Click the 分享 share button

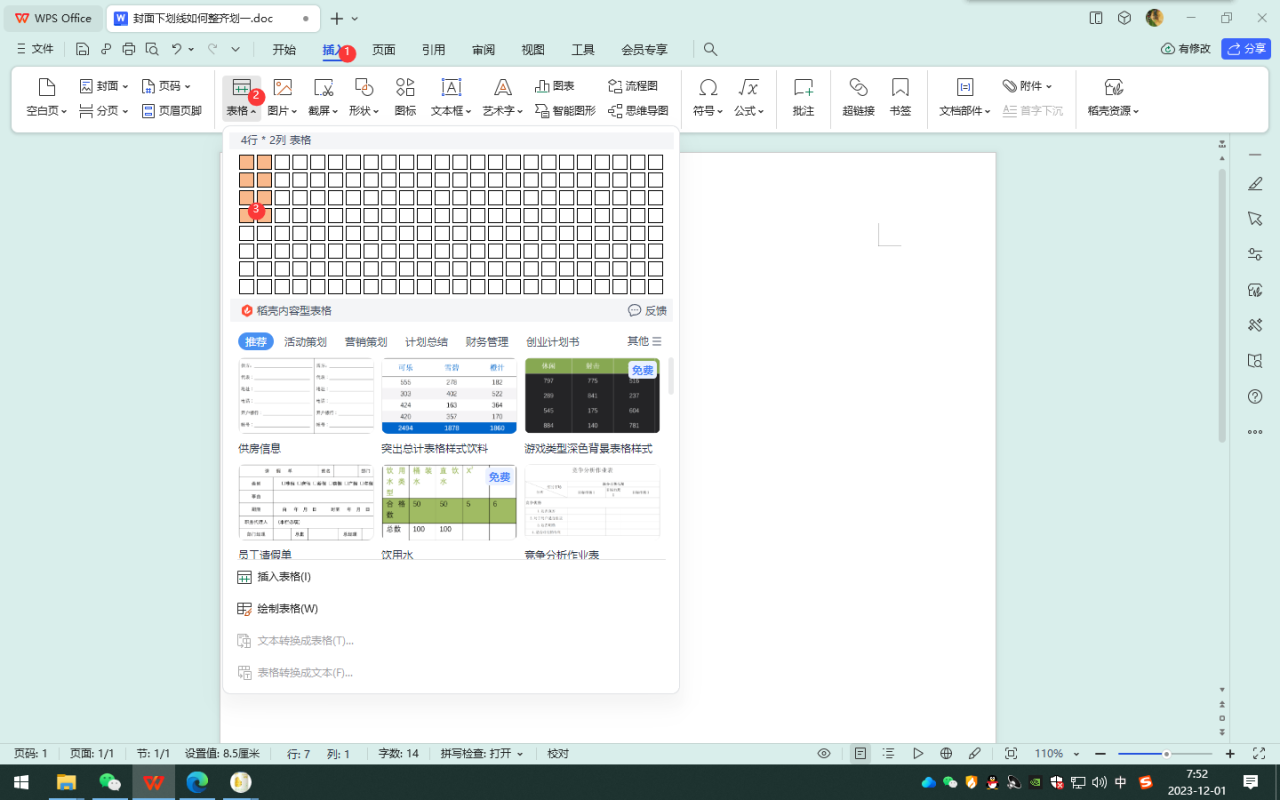click(x=1246, y=48)
